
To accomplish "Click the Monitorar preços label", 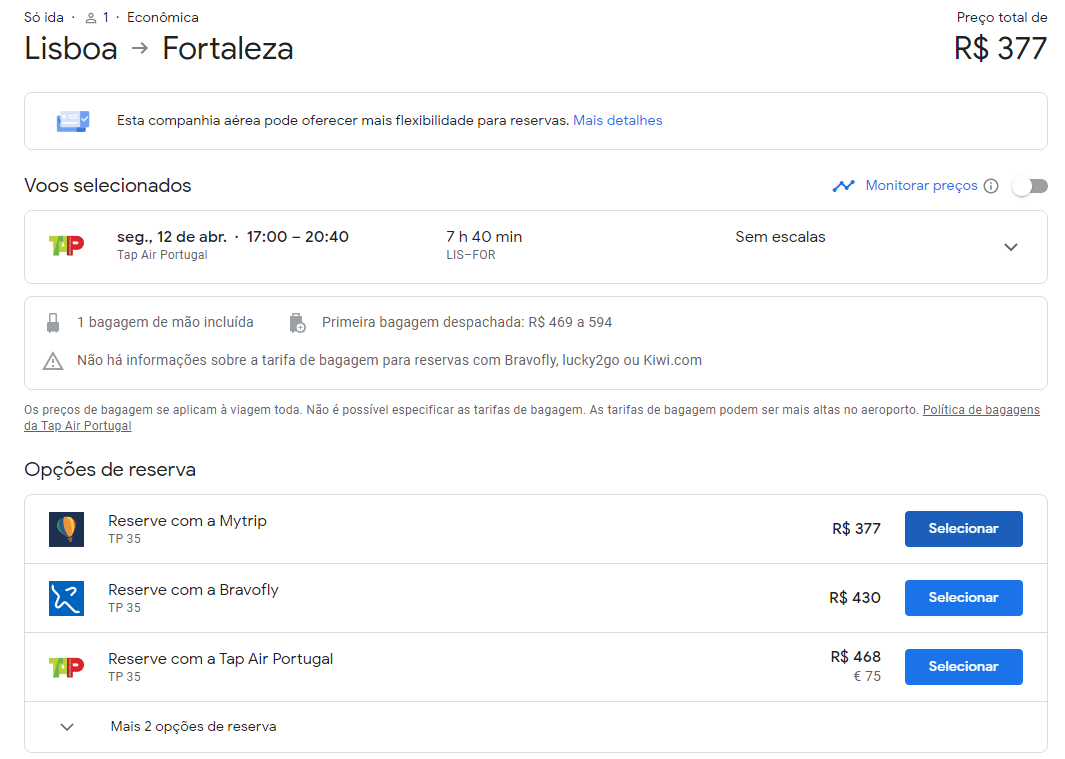I will click(921, 186).
